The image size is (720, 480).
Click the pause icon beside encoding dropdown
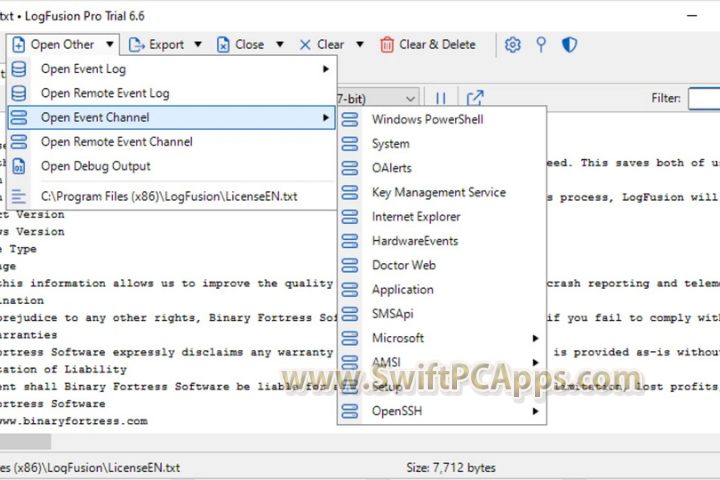point(440,98)
